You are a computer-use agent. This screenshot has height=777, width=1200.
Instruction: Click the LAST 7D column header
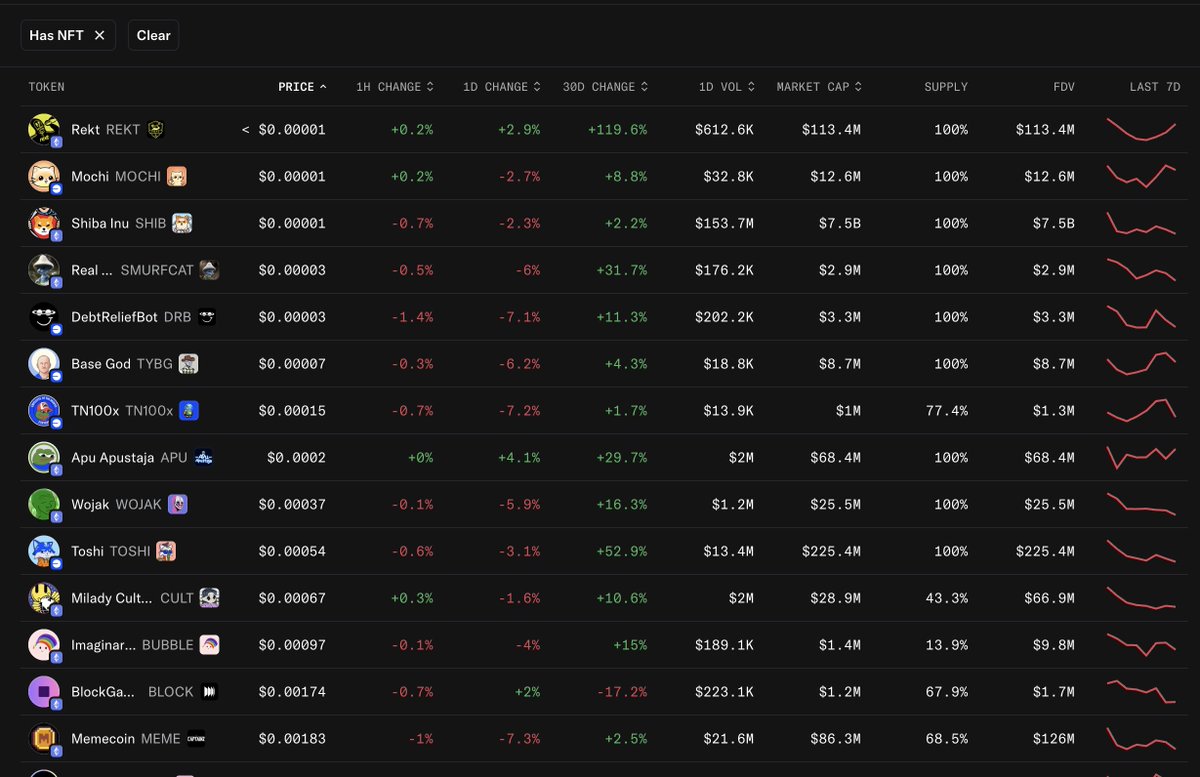click(x=1155, y=87)
